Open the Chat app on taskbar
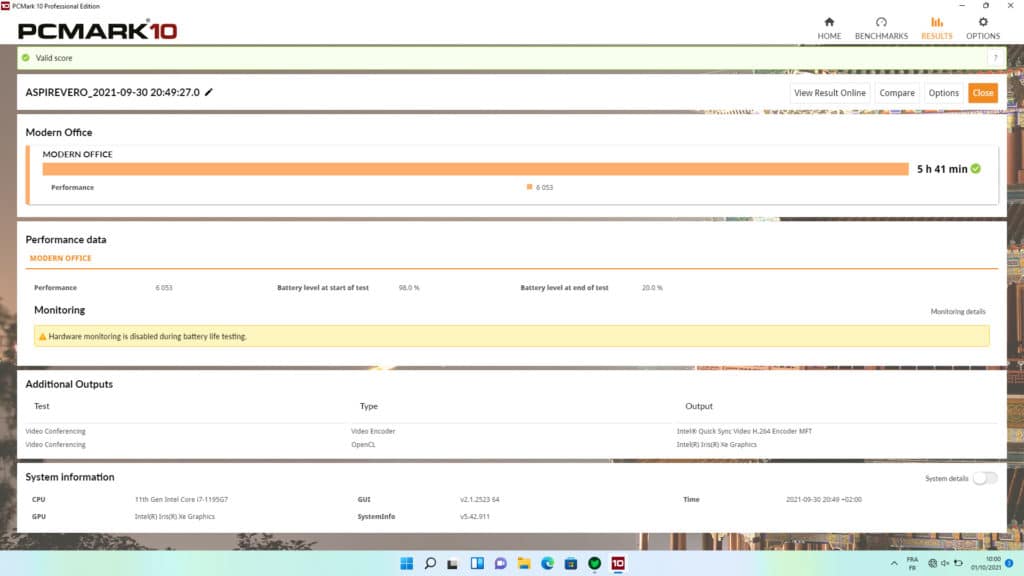Viewport: 1024px width, 576px height. coord(500,563)
